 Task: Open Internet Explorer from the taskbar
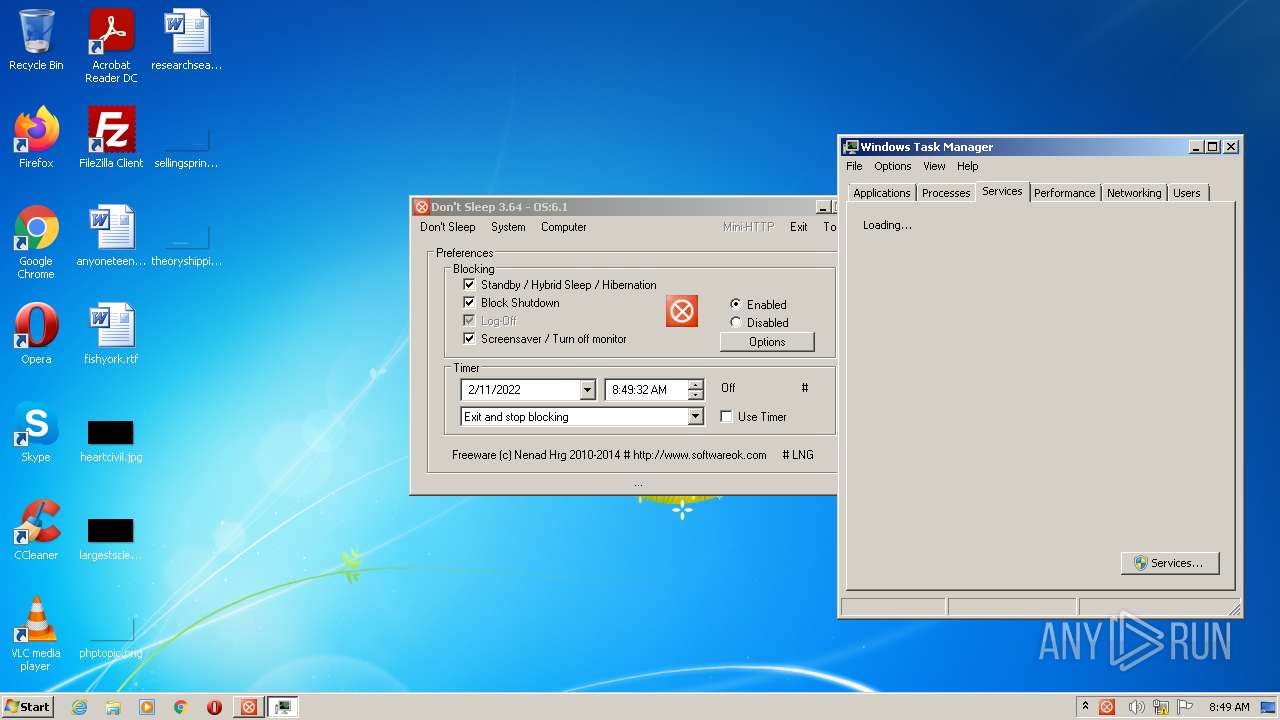[79, 707]
